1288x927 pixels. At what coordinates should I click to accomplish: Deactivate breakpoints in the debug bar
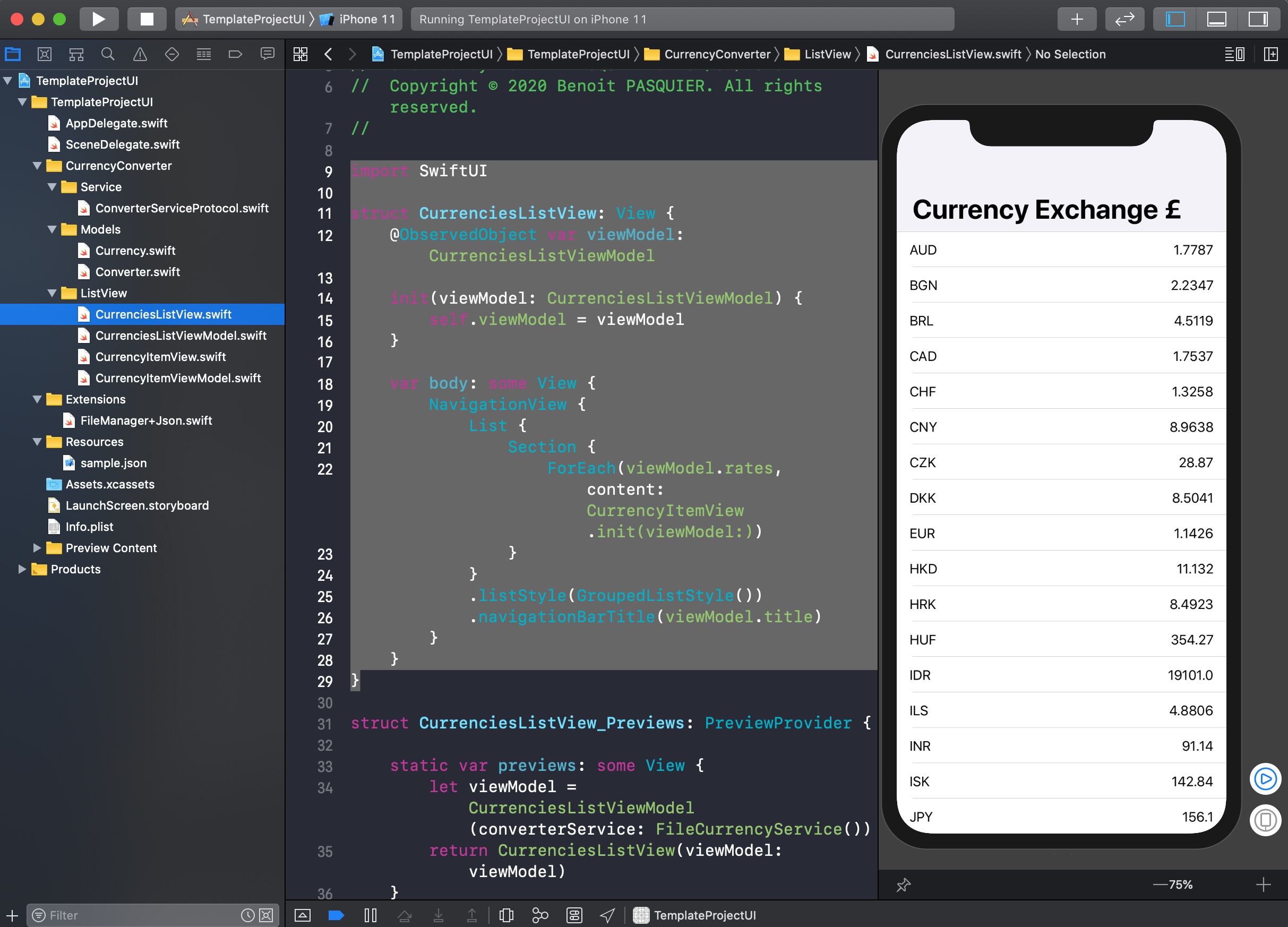(x=336, y=915)
